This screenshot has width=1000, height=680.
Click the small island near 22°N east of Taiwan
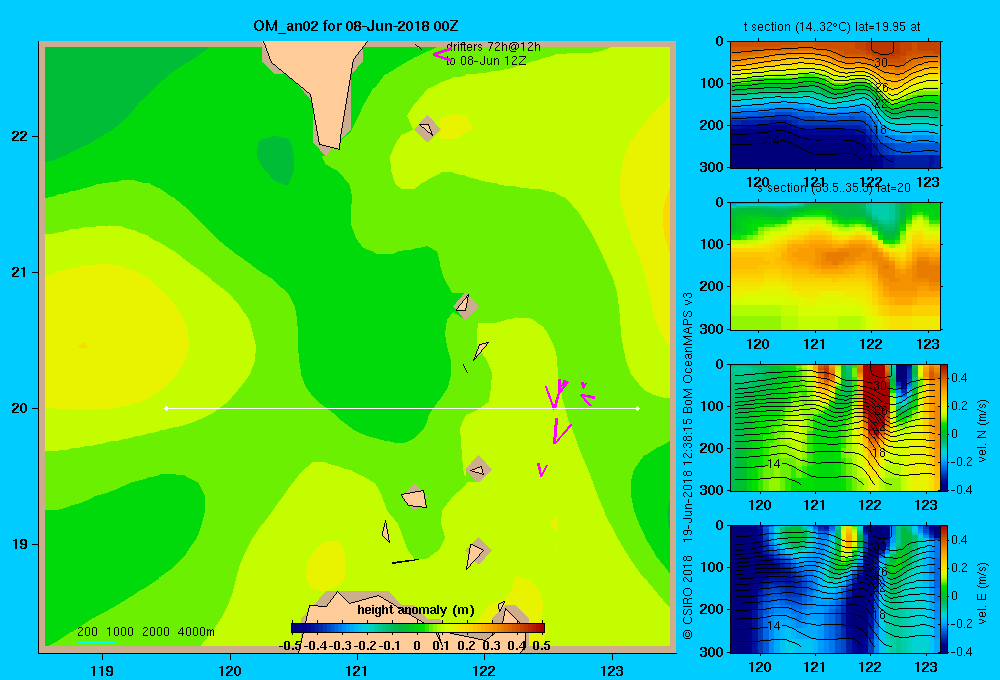pyautogui.click(x=427, y=129)
